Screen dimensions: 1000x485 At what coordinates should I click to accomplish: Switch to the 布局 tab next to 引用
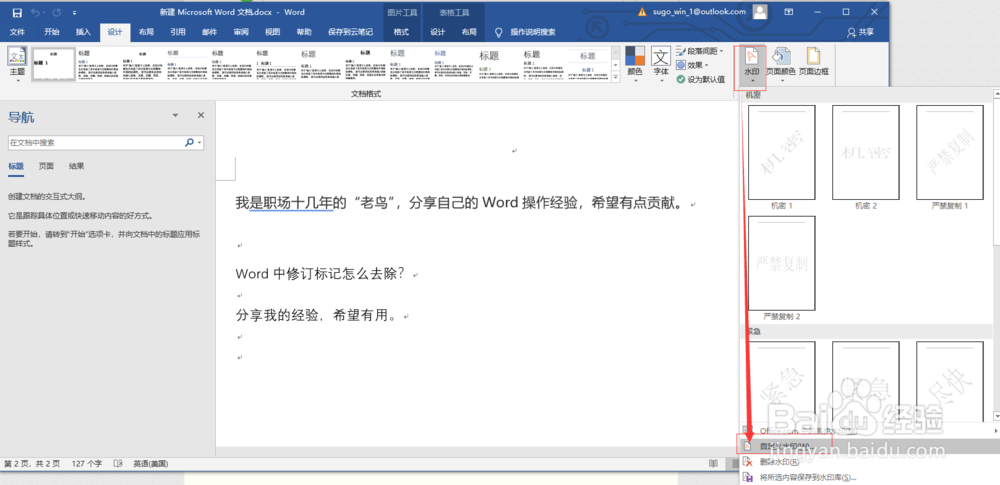pyautogui.click(x=147, y=32)
